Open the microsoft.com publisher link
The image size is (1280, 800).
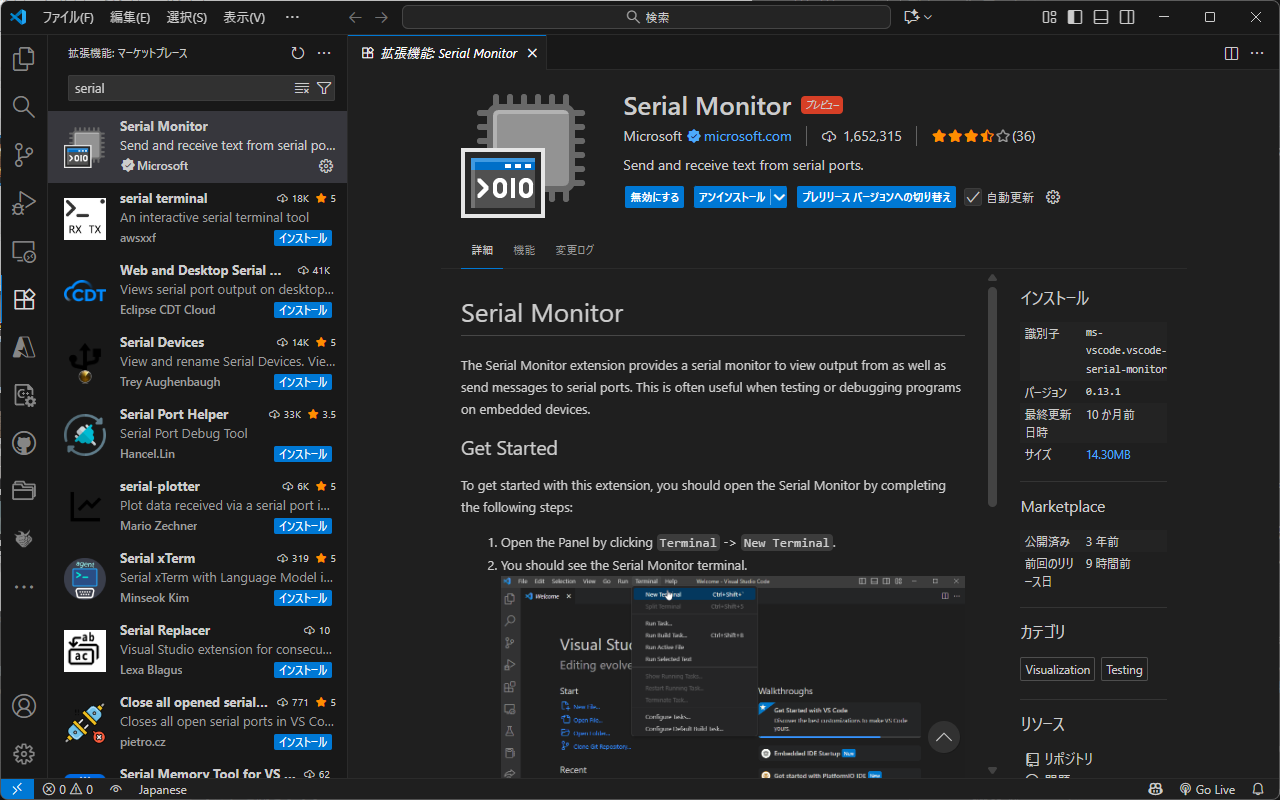(747, 136)
